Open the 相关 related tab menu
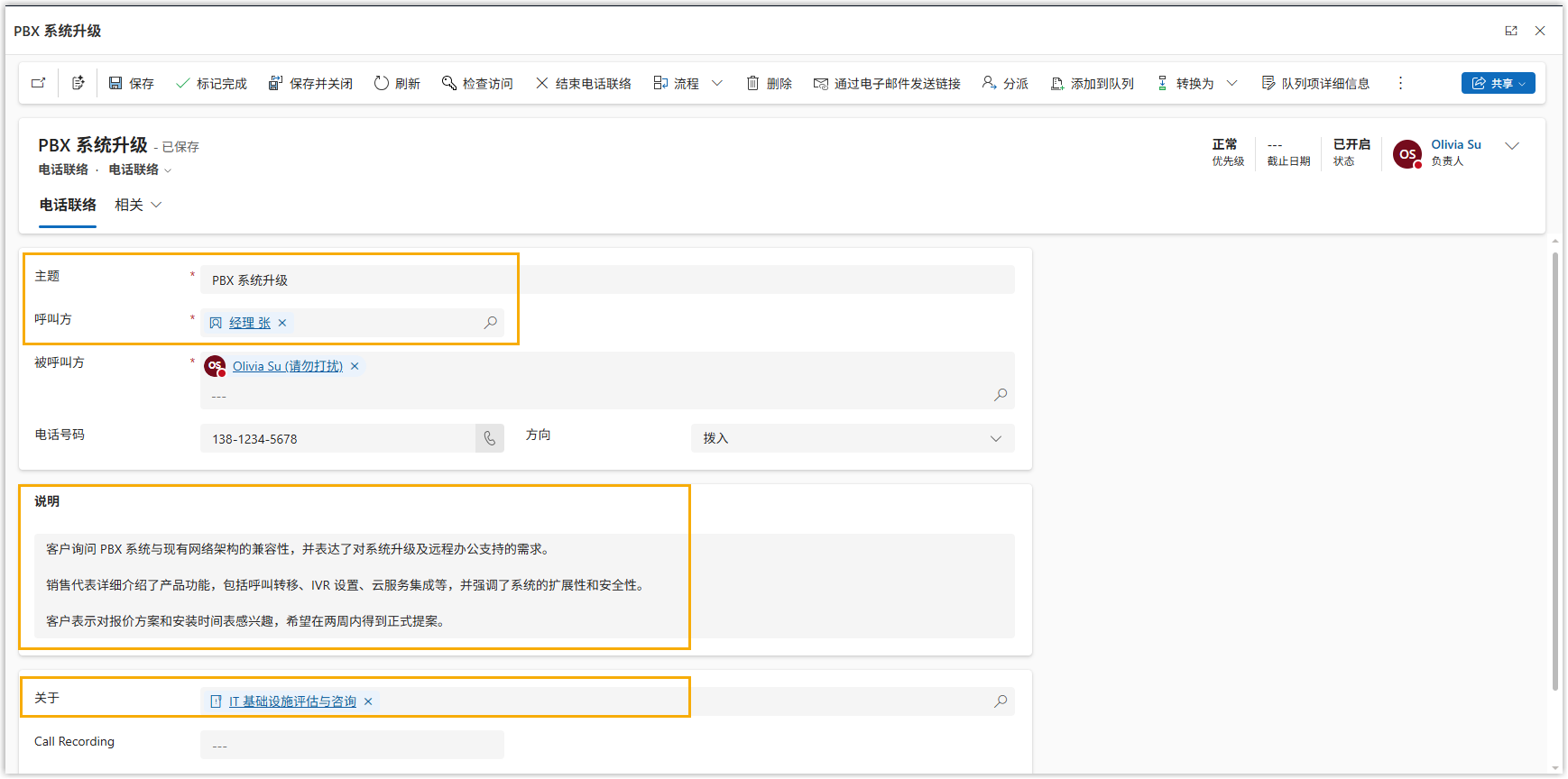The height and width of the screenshot is (779, 1568). [138, 206]
